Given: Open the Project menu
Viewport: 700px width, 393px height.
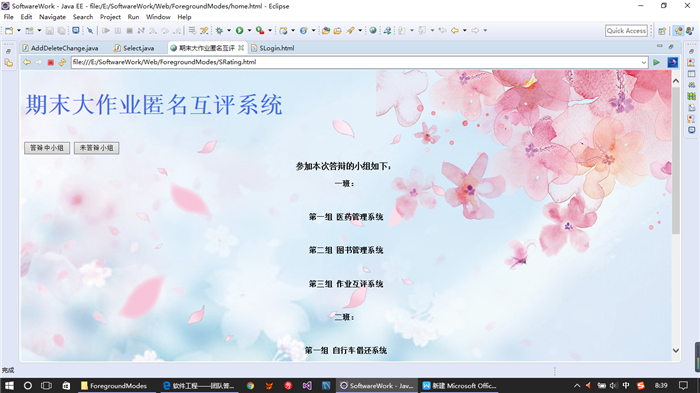Looking at the screenshot, I should point(110,17).
